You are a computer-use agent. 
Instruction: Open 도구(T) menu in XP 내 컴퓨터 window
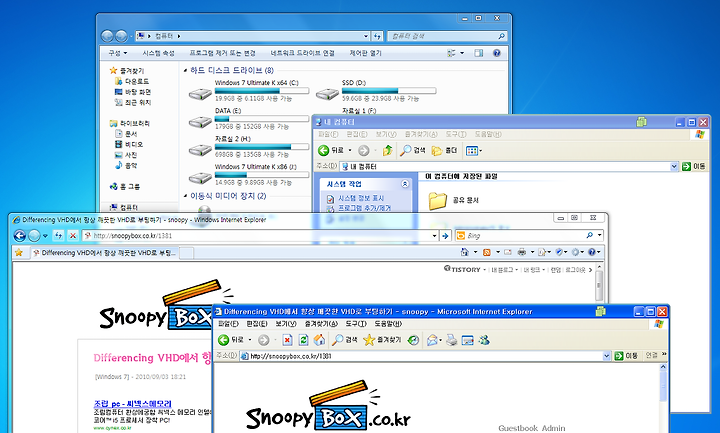[456, 134]
